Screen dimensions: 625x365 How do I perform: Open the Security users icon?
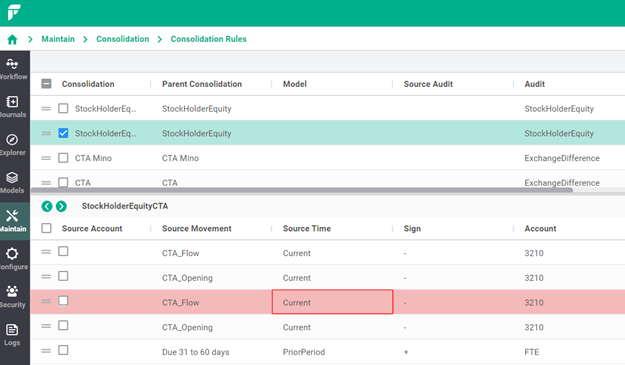pyautogui.click(x=12, y=291)
